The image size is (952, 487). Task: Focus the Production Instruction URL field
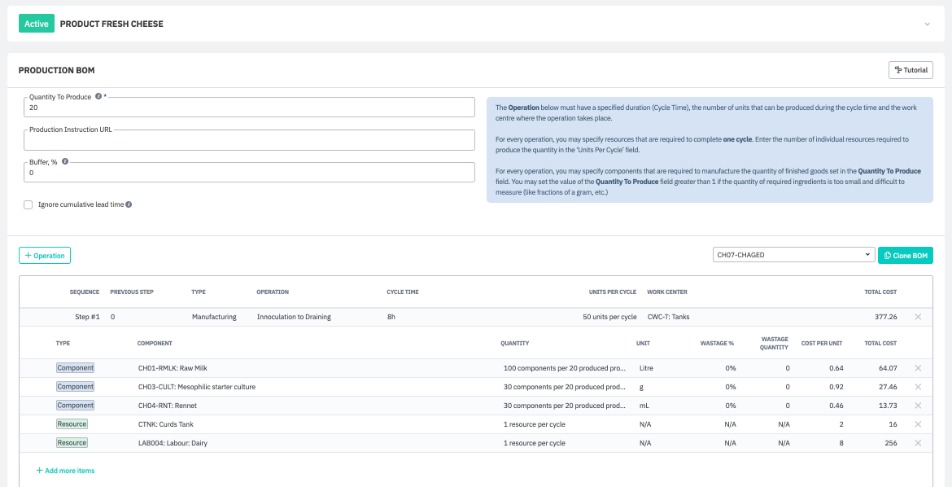pos(248,141)
